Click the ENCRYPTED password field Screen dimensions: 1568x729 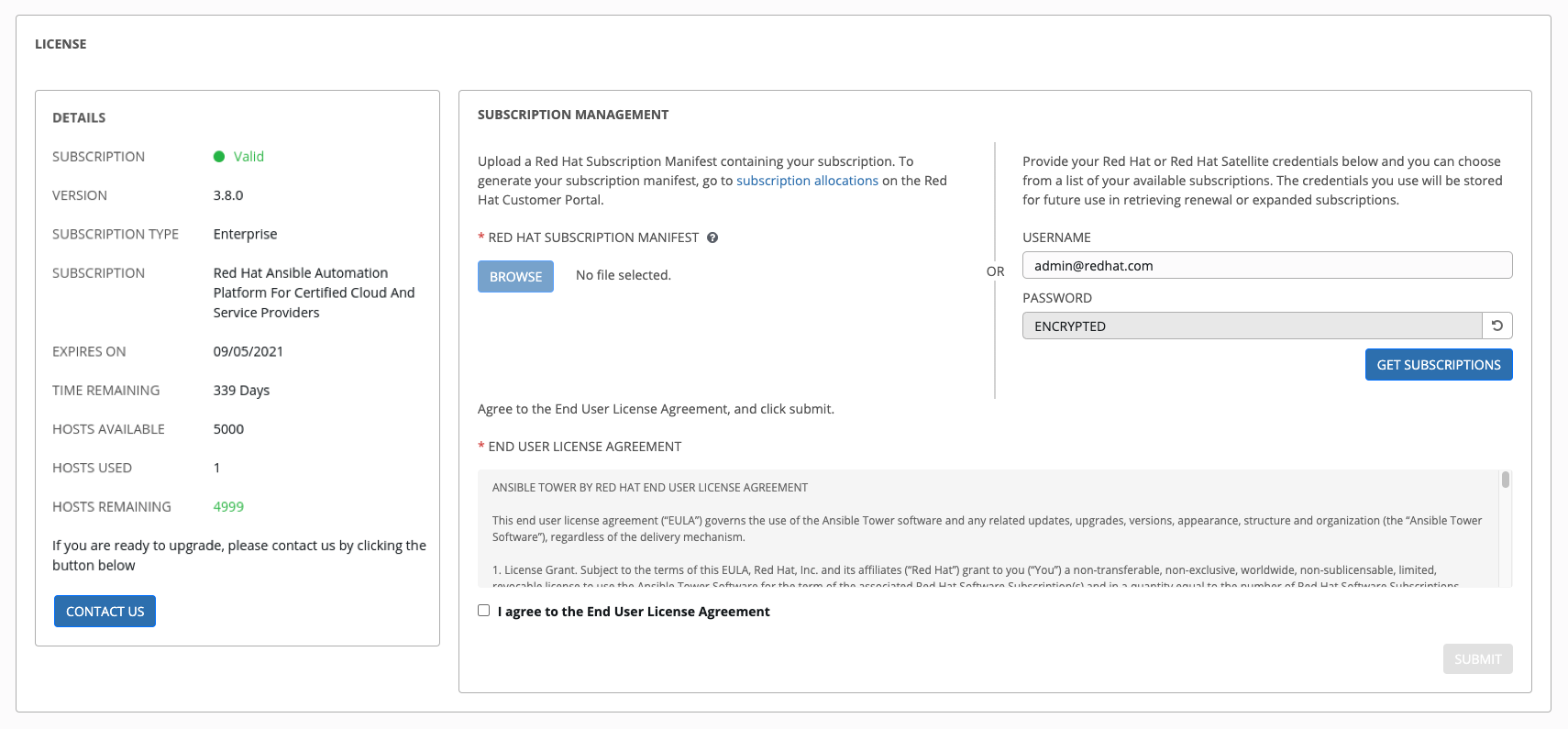point(1252,326)
